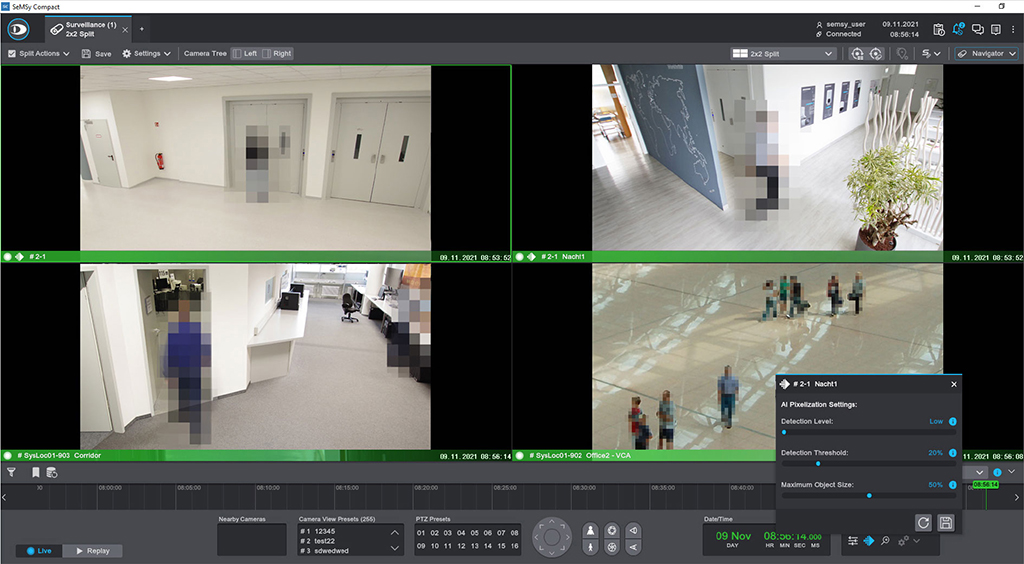Open the chat messages icon

coord(978,29)
